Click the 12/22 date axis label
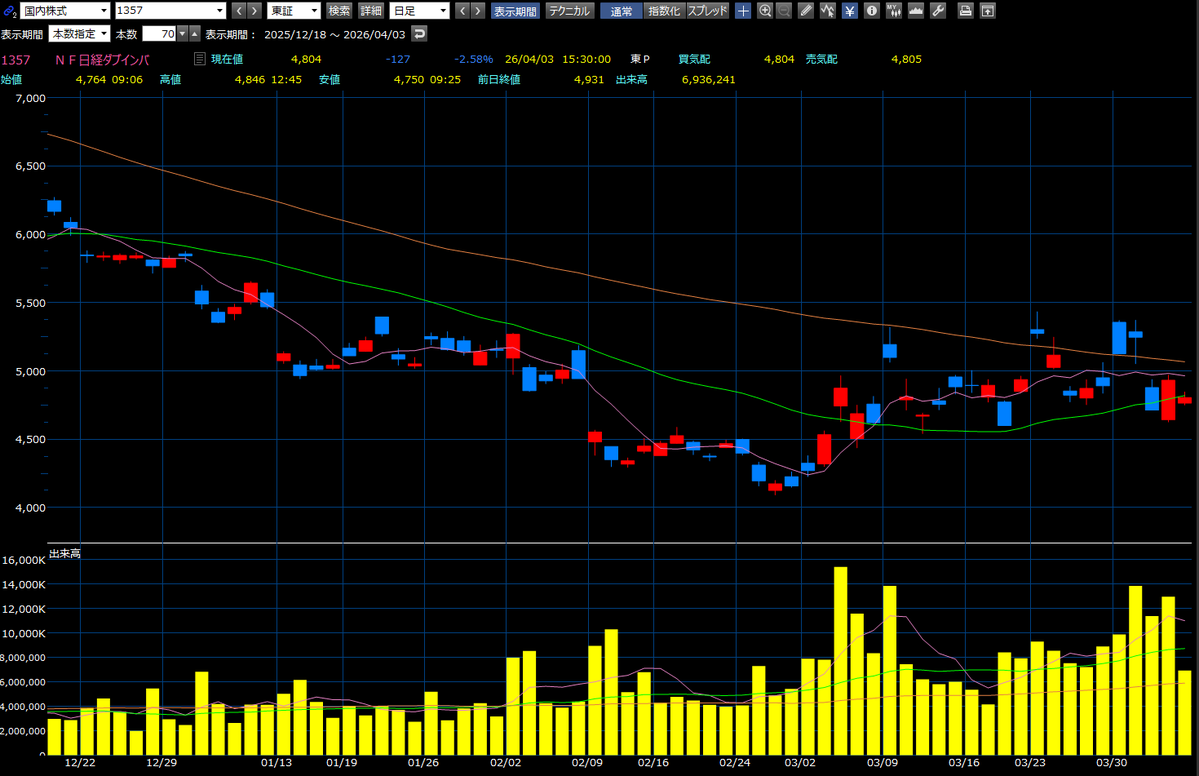The width and height of the screenshot is (1199, 776). 80,762
